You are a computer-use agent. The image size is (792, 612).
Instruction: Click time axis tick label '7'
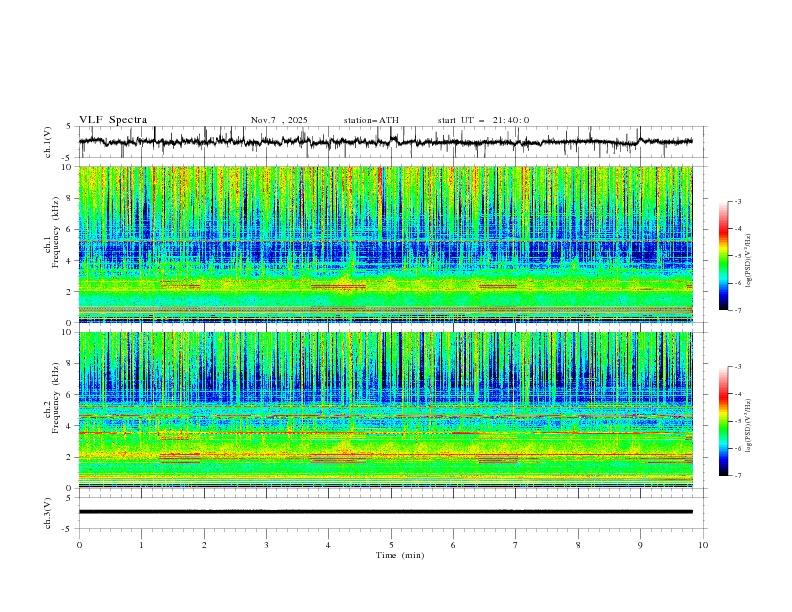pyautogui.click(x=516, y=545)
